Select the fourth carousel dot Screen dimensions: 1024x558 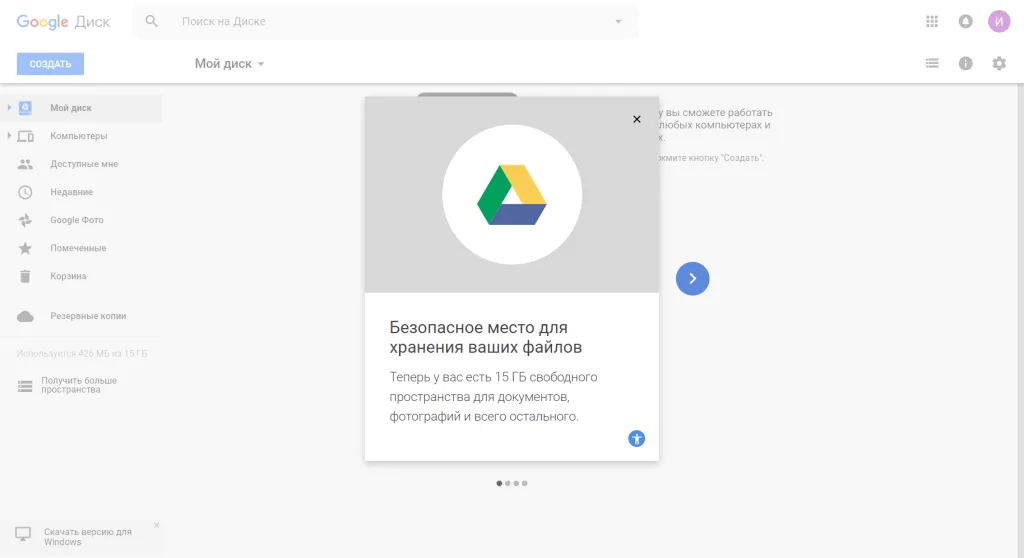(x=524, y=484)
